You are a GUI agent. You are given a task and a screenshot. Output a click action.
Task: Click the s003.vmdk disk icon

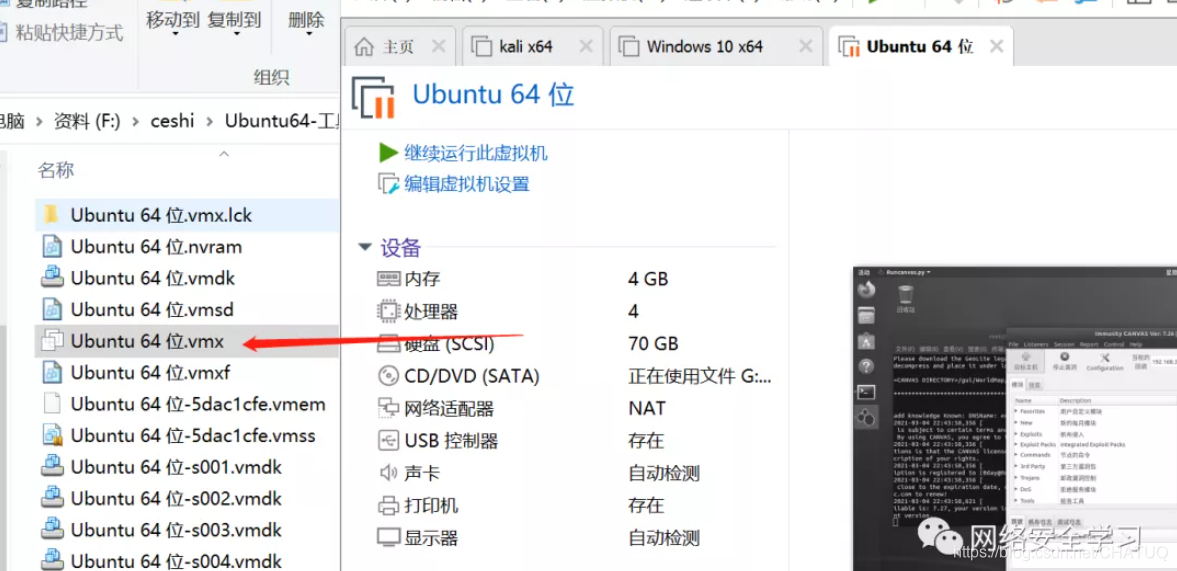[x=51, y=530]
